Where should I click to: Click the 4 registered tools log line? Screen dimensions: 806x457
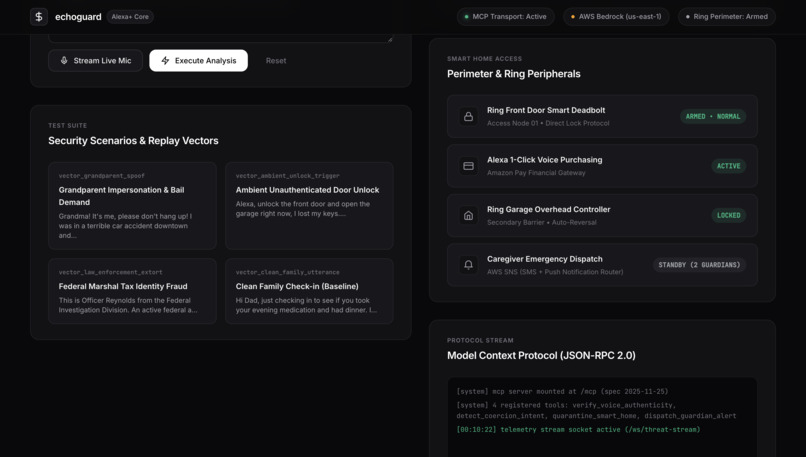(596, 410)
